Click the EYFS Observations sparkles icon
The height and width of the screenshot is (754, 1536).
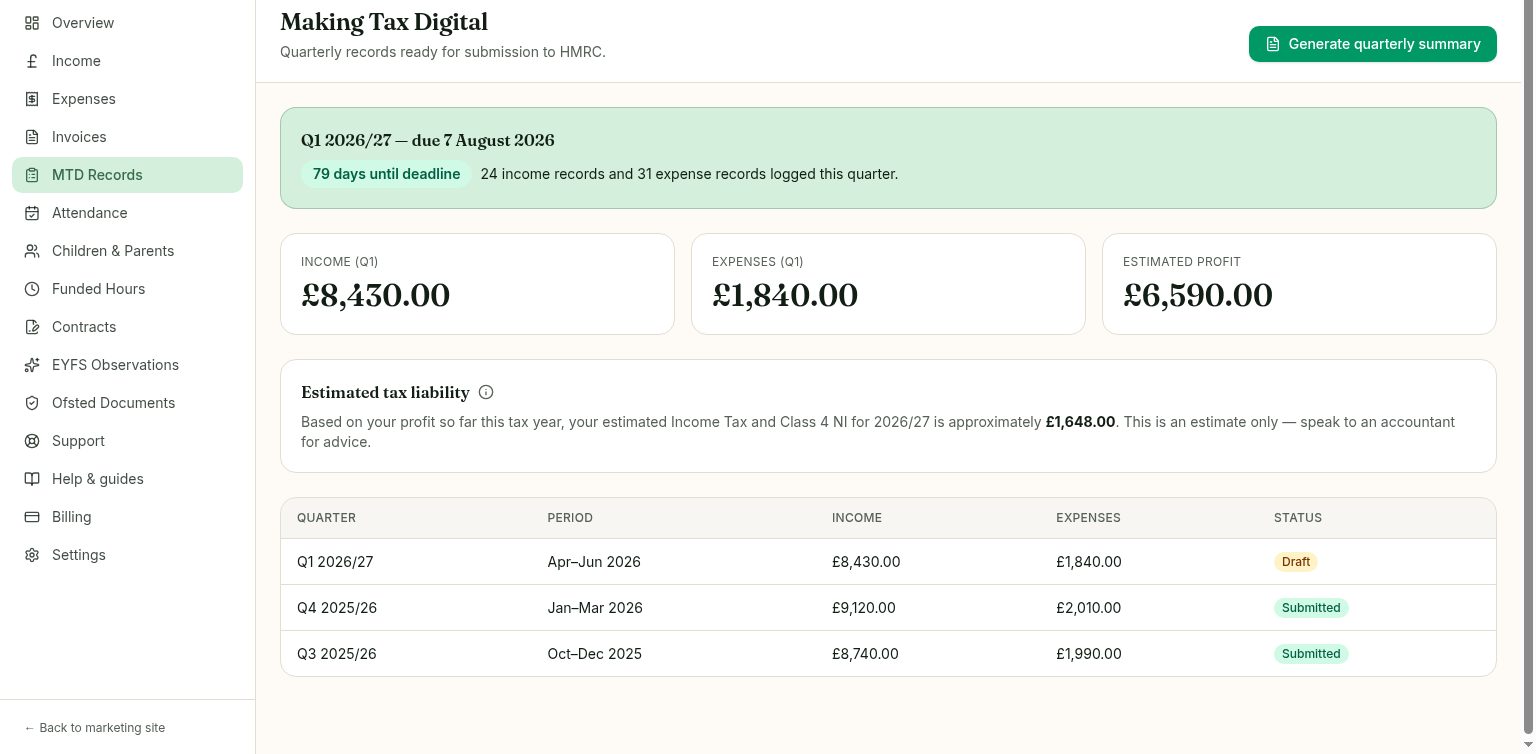pos(32,365)
